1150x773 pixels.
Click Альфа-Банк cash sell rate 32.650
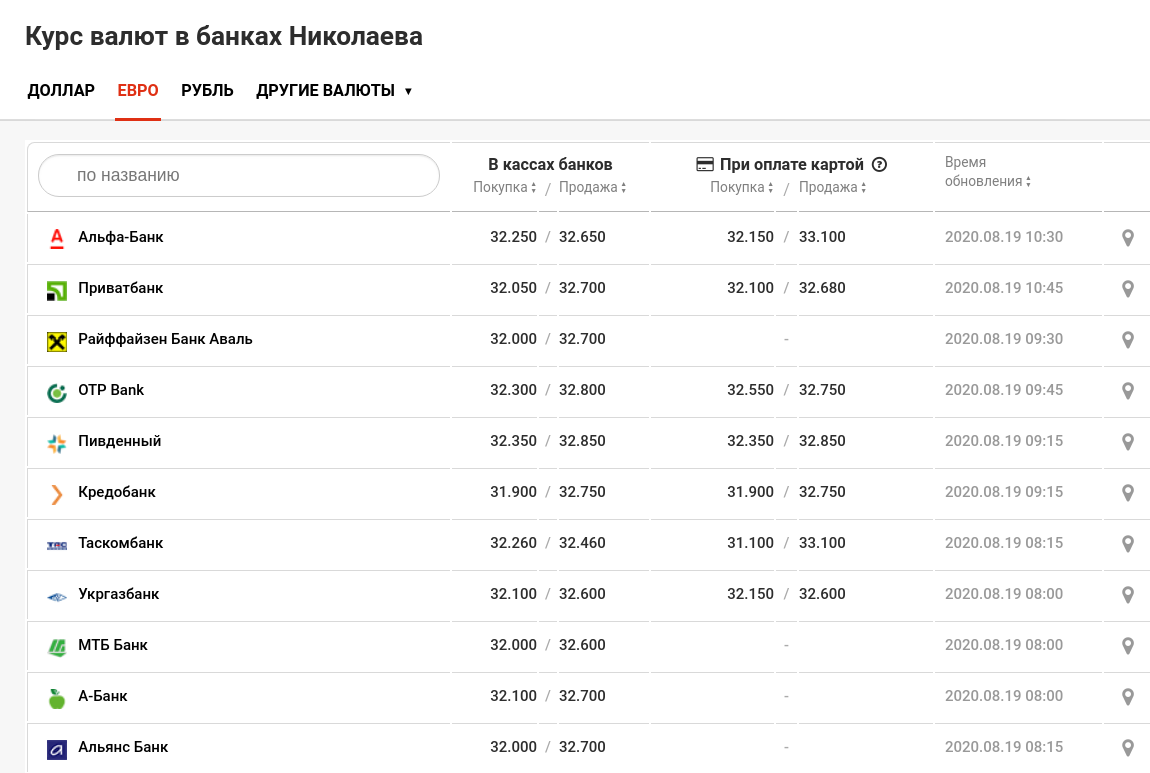pyautogui.click(x=582, y=237)
